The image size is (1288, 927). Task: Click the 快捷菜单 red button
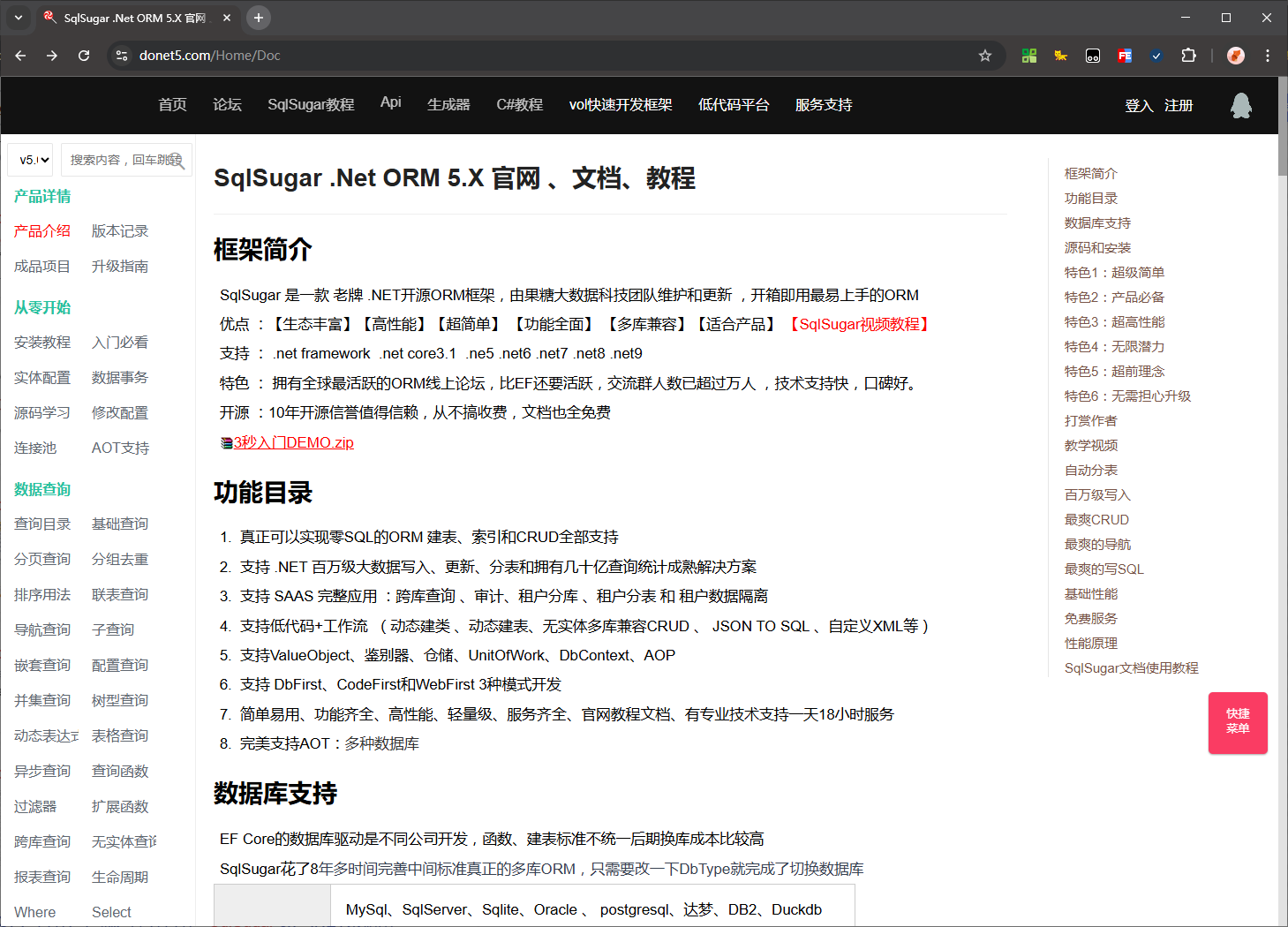tap(1238, 722)
